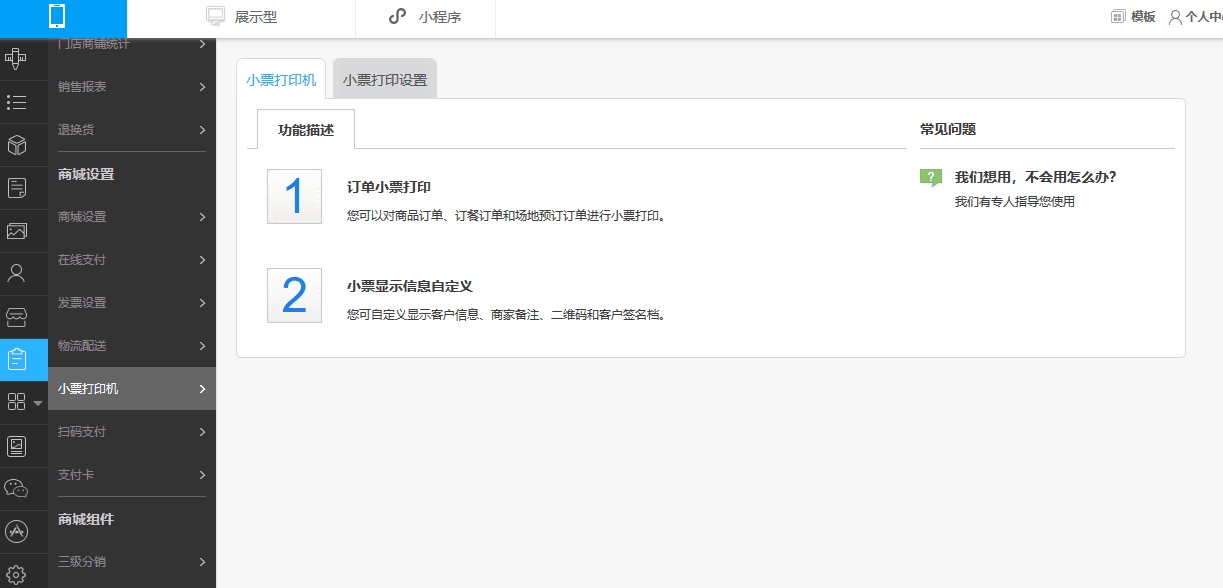
Task: Click the green question bubble icon
Action: click(x=930, y=178)
